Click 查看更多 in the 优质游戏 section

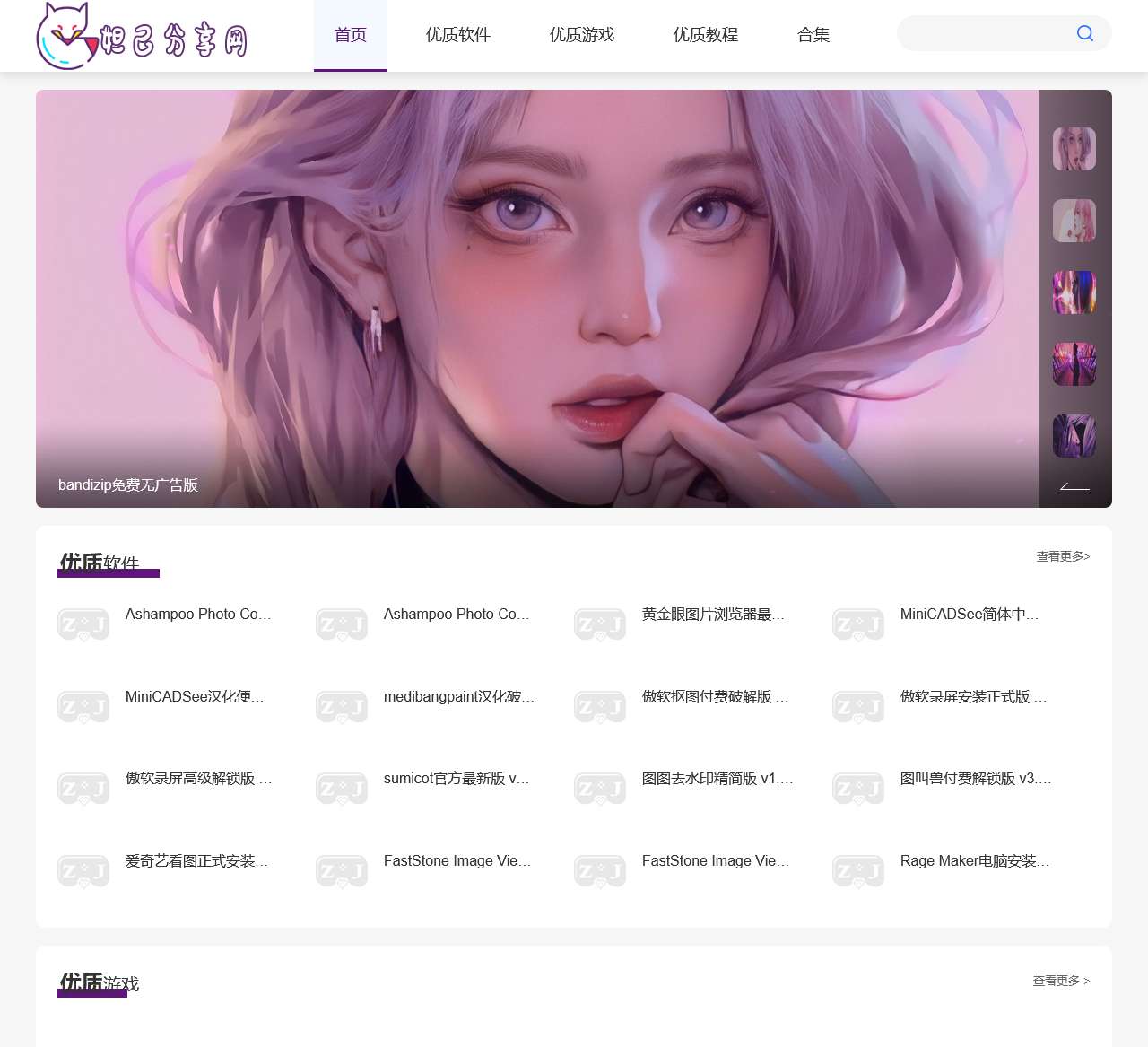click(x=1061, y=981)
